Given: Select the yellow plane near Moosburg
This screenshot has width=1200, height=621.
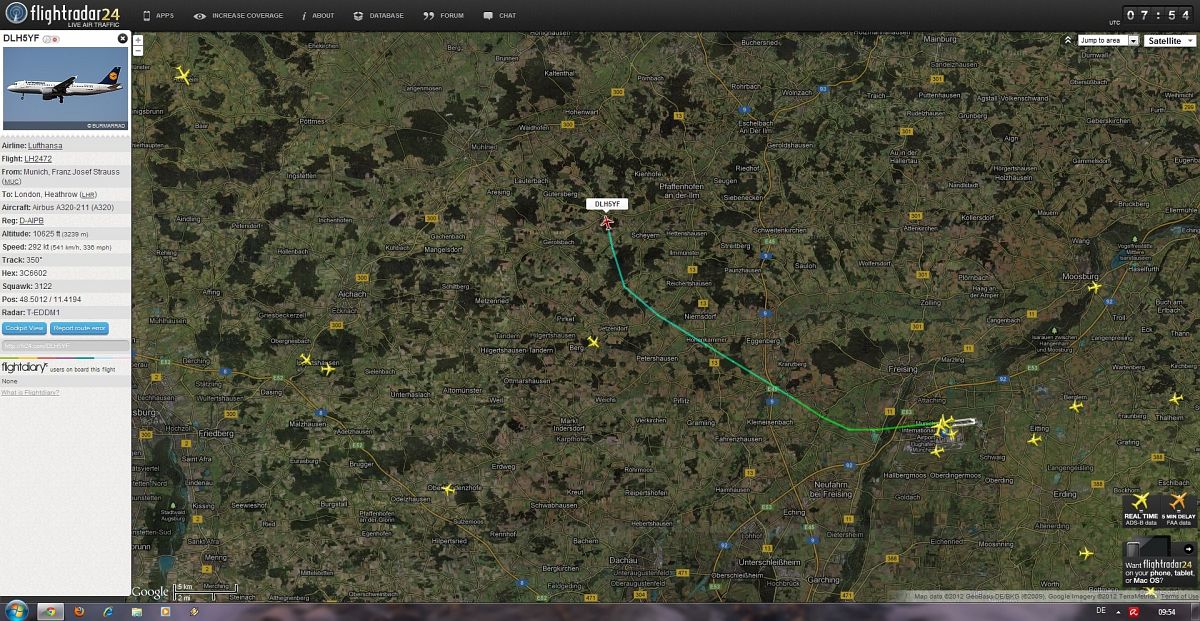Looking at the screenshot, I should (x=1094, y=287).
